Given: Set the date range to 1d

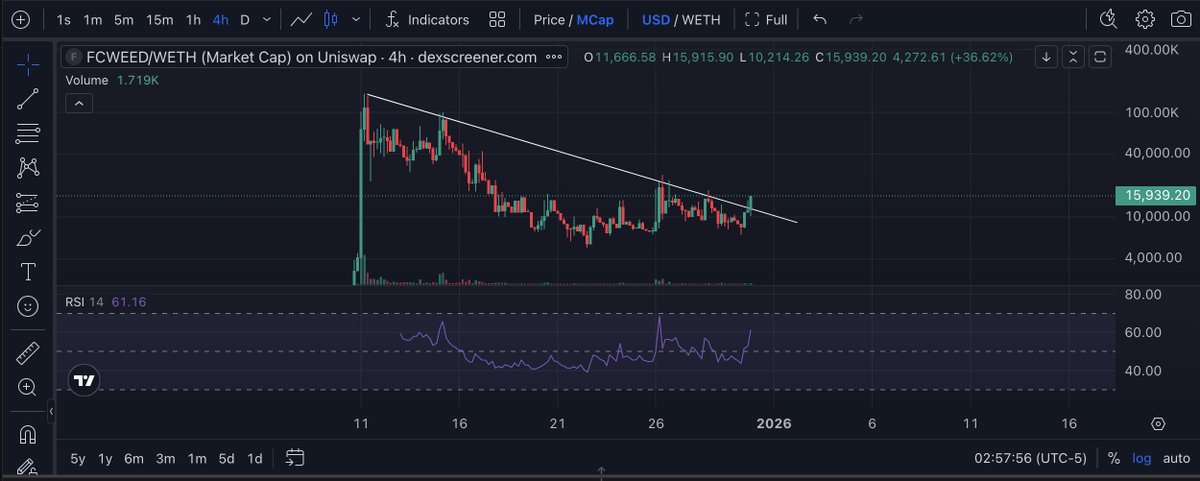Looking at the screenshot, I should click(x=255, y=459).
